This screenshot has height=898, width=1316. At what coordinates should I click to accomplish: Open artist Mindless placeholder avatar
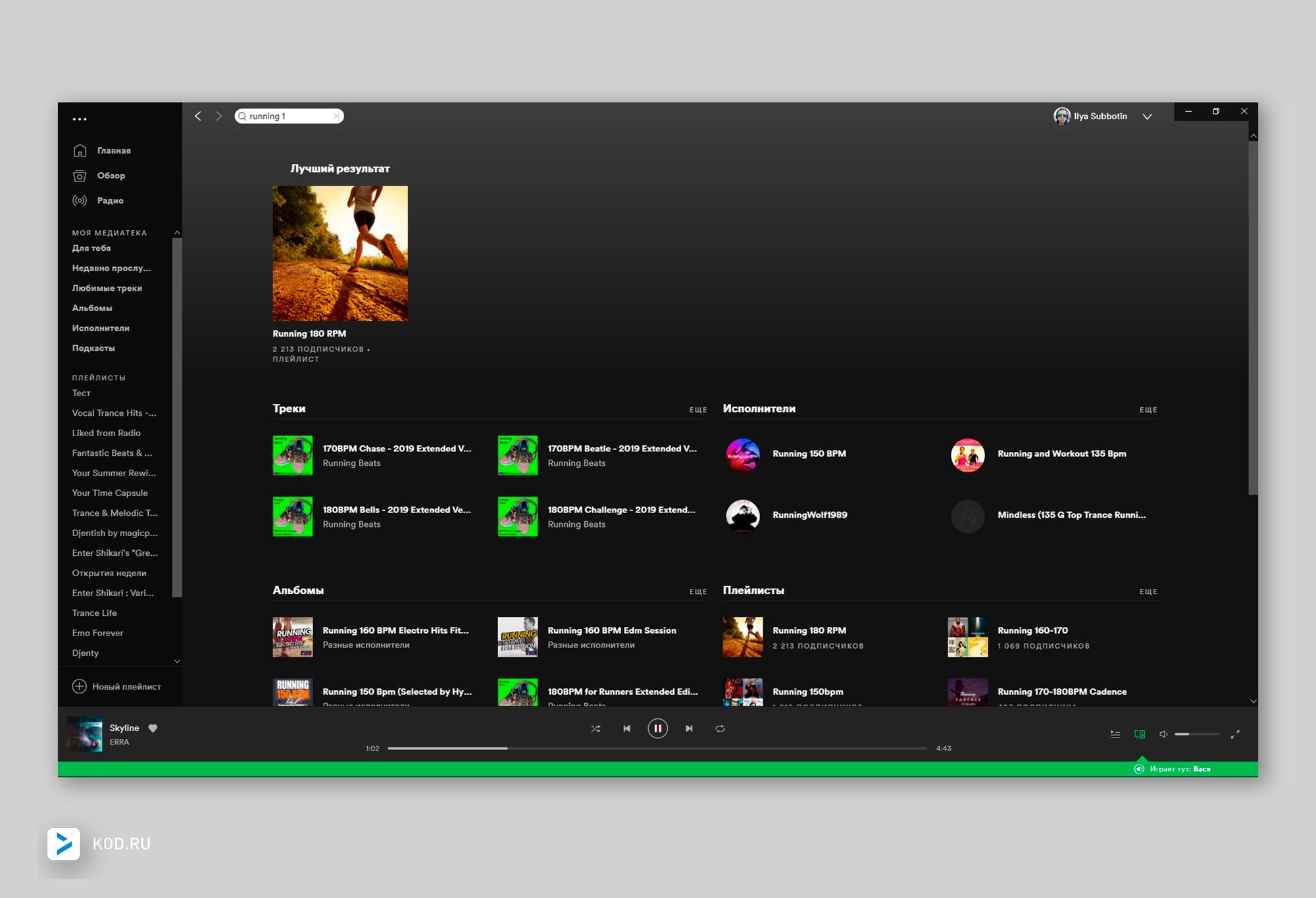[968, 516]
